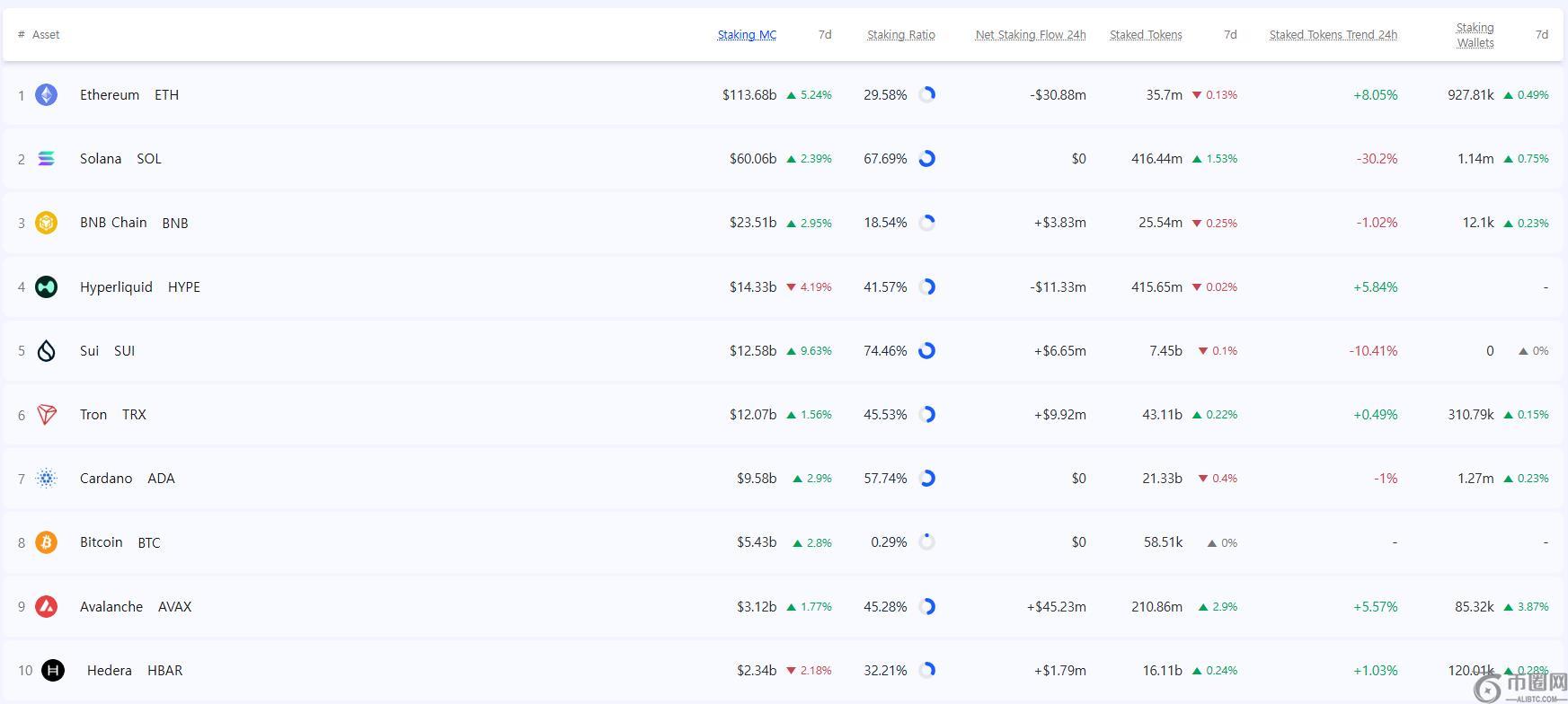Open the Sui asset name
Screen dimensions: 1568x704
tap(89, 351)
